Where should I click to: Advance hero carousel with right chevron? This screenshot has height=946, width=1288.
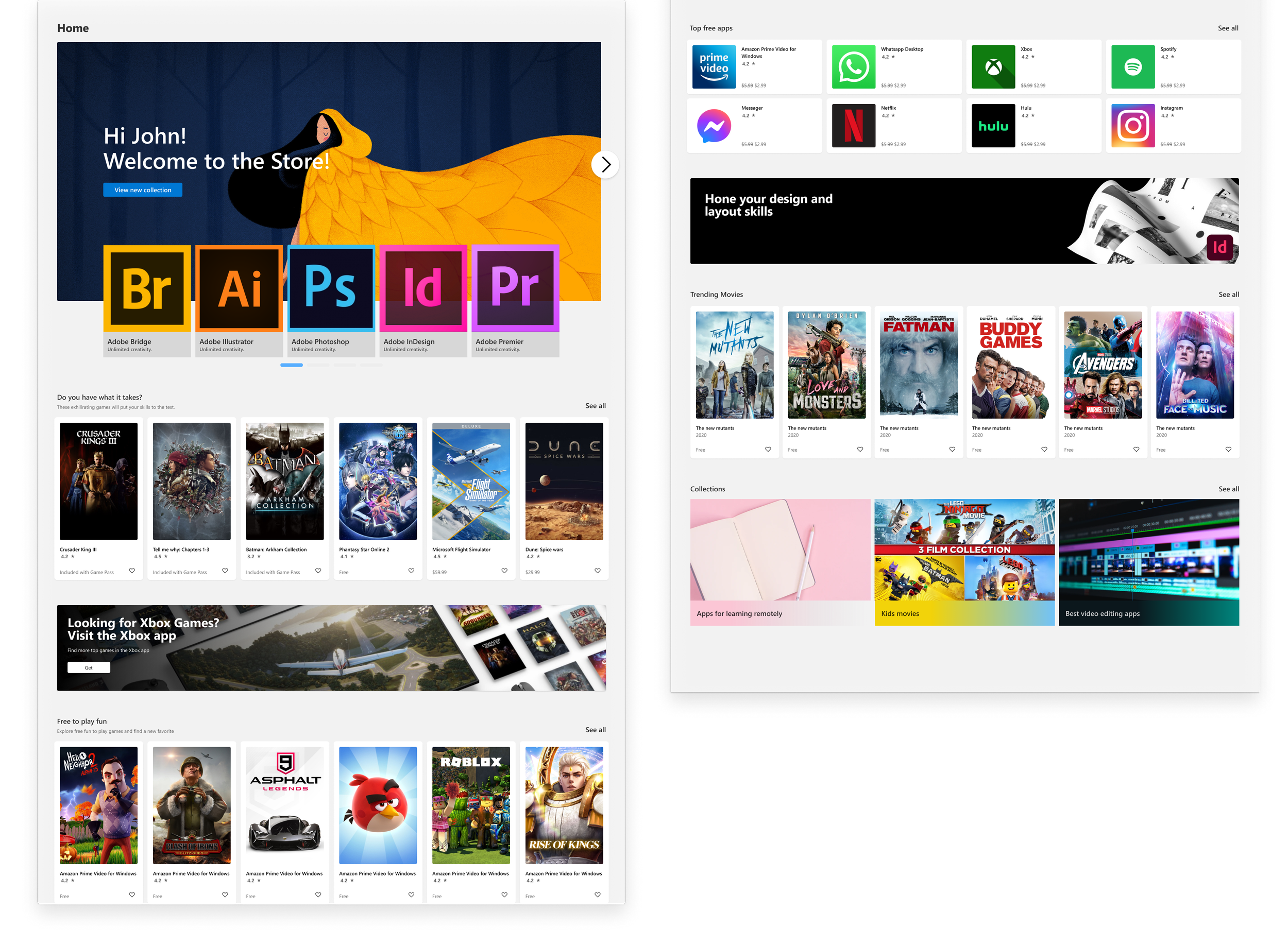coord(605,165)
